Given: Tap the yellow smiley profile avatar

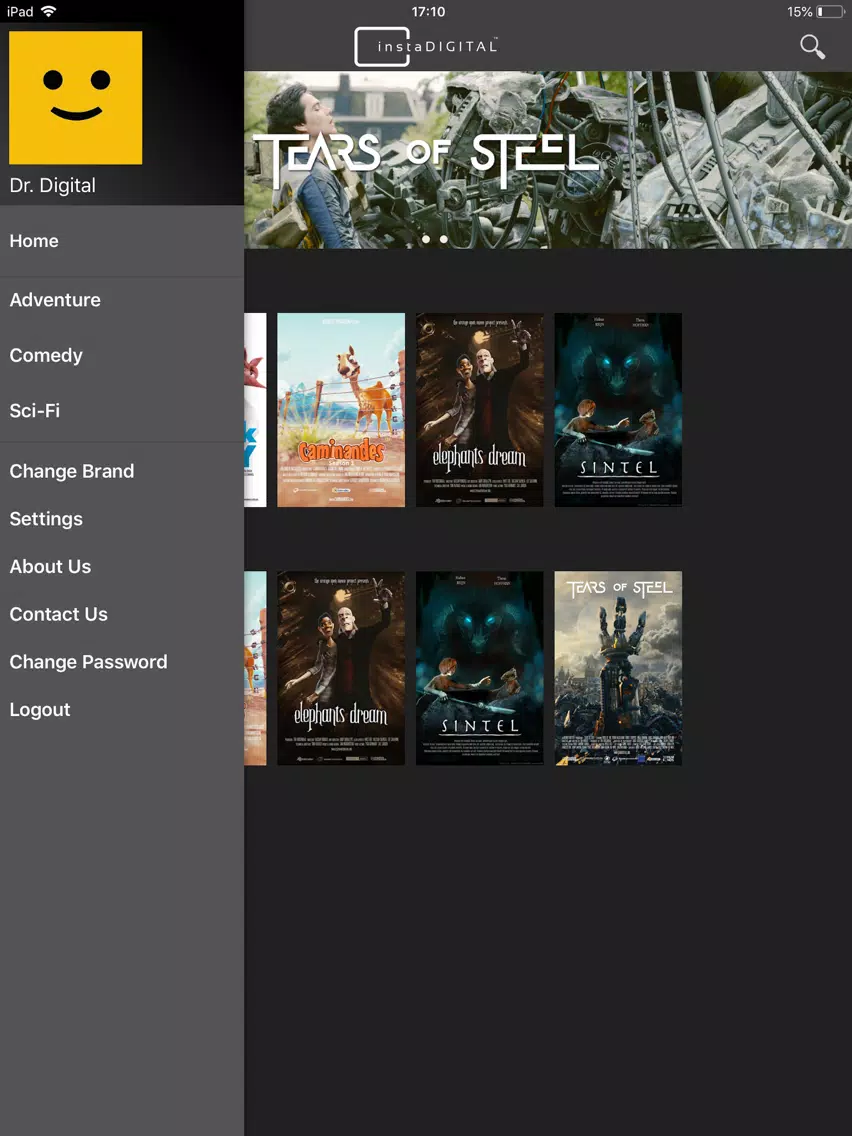Looking at the screenshot, I should tap(75, 97).
